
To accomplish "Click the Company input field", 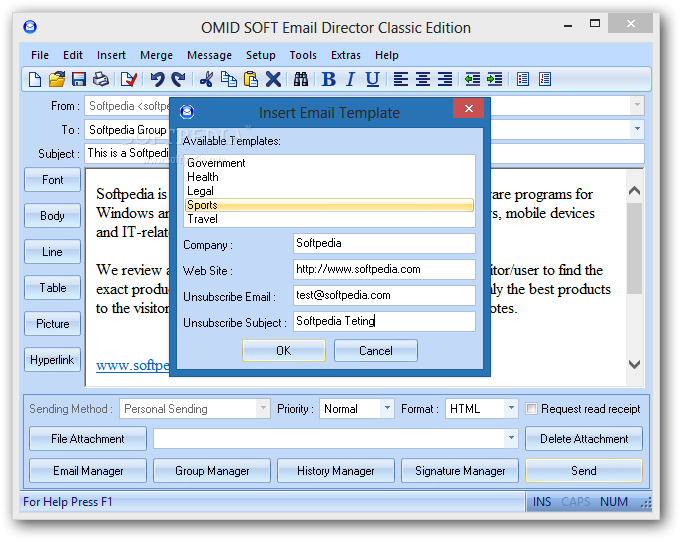I will tap(384, 243).
